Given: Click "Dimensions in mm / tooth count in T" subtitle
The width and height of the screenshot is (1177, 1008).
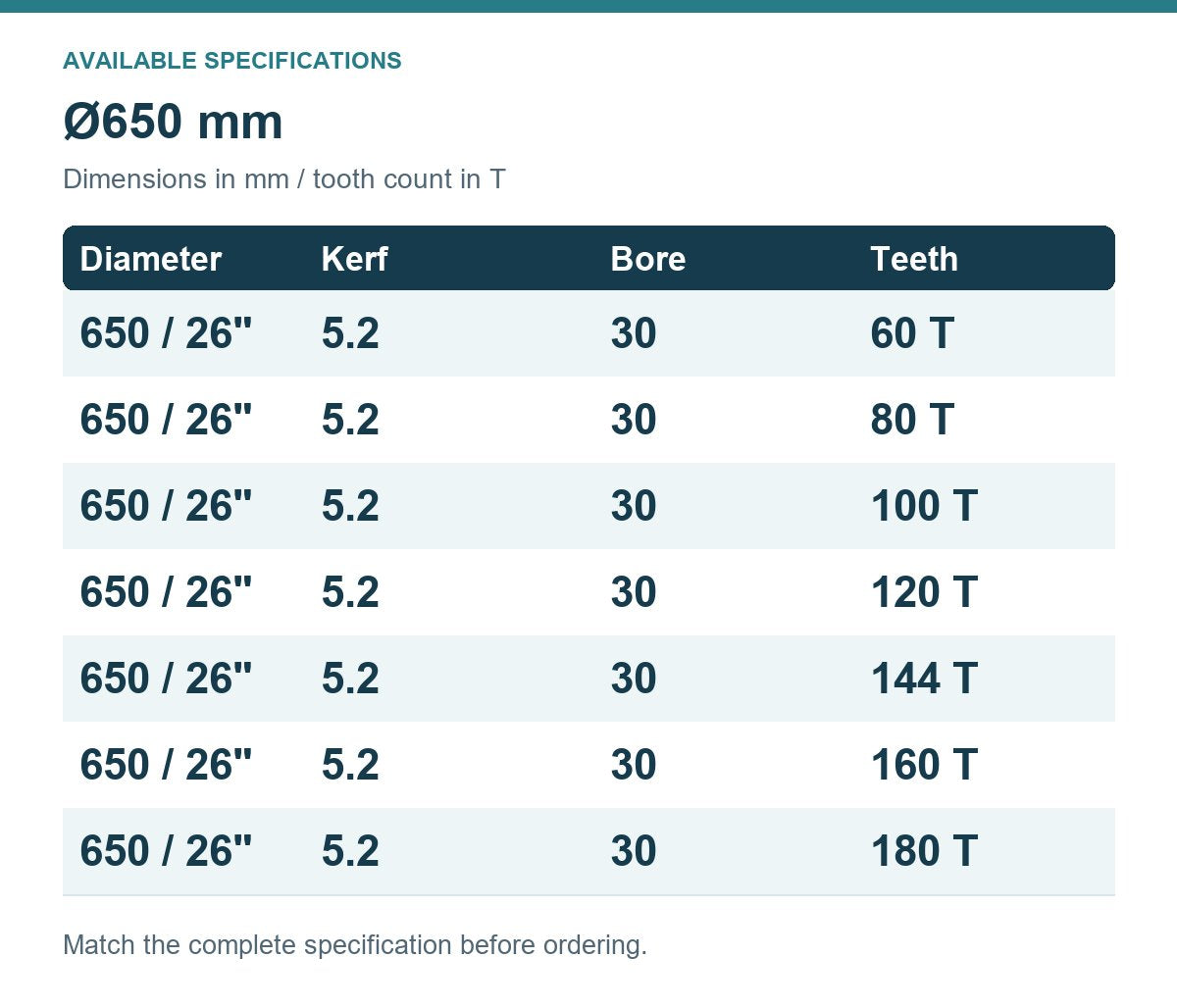Looking at the screenshot, I should pos(284,179).
